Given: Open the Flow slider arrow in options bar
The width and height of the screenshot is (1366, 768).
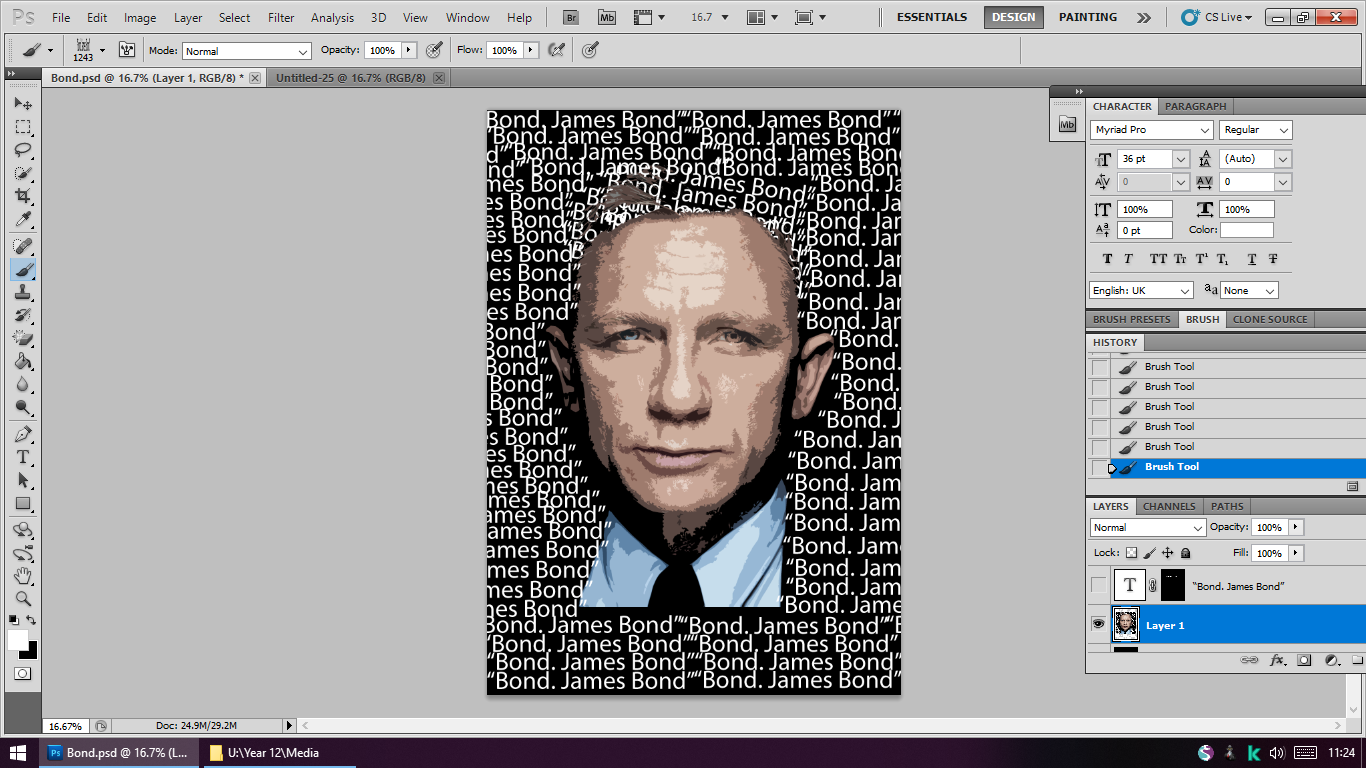Looking at the screenshot, I should point(530,50).
